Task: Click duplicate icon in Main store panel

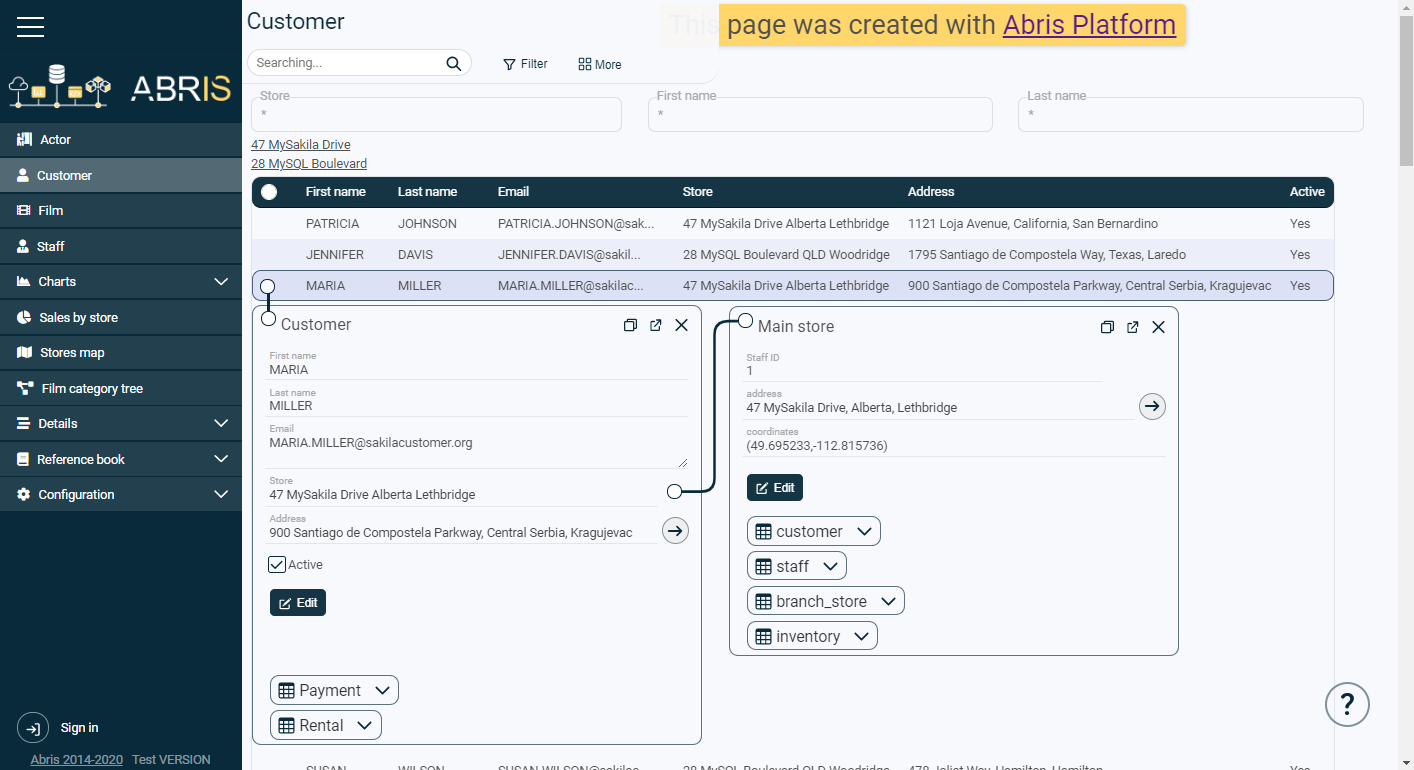Action: (x=1107, y=327)
